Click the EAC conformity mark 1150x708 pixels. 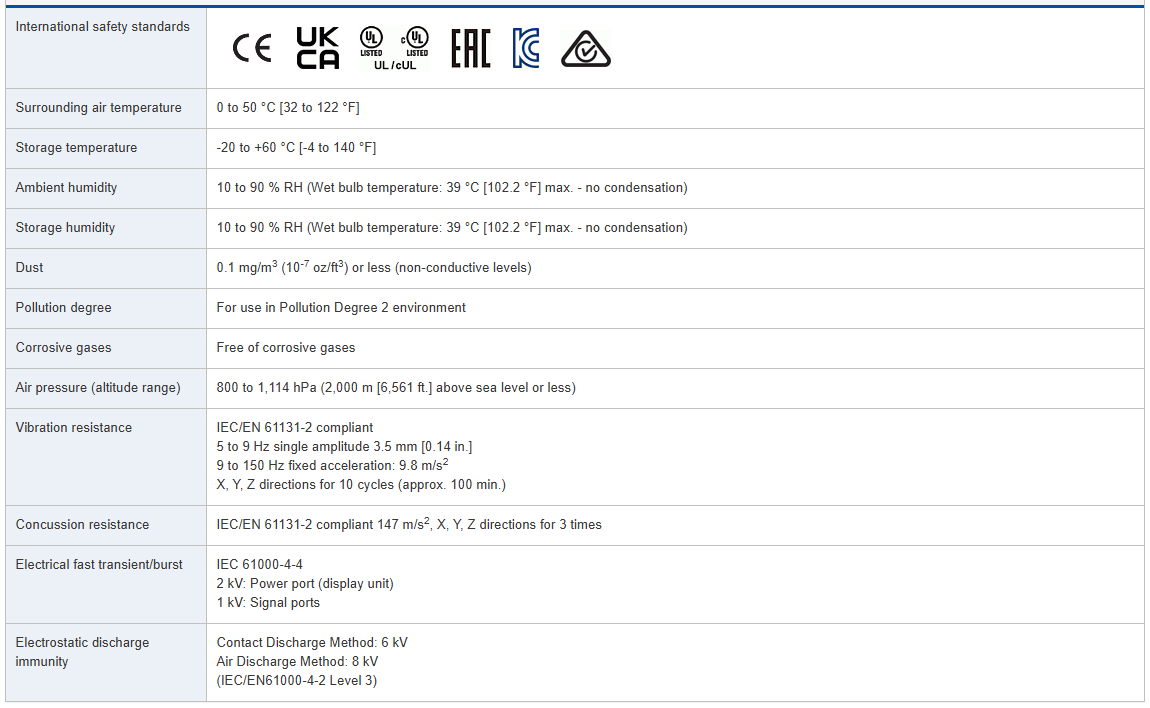(470, 48)
